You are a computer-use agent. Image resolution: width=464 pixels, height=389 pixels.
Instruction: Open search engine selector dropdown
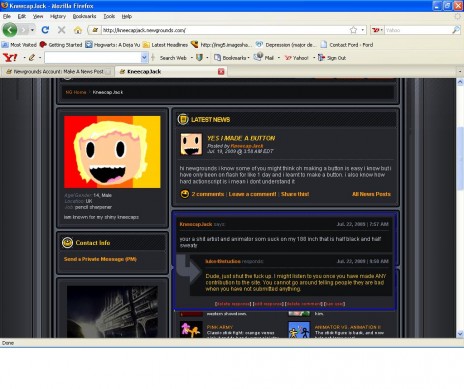click(381, 30)
